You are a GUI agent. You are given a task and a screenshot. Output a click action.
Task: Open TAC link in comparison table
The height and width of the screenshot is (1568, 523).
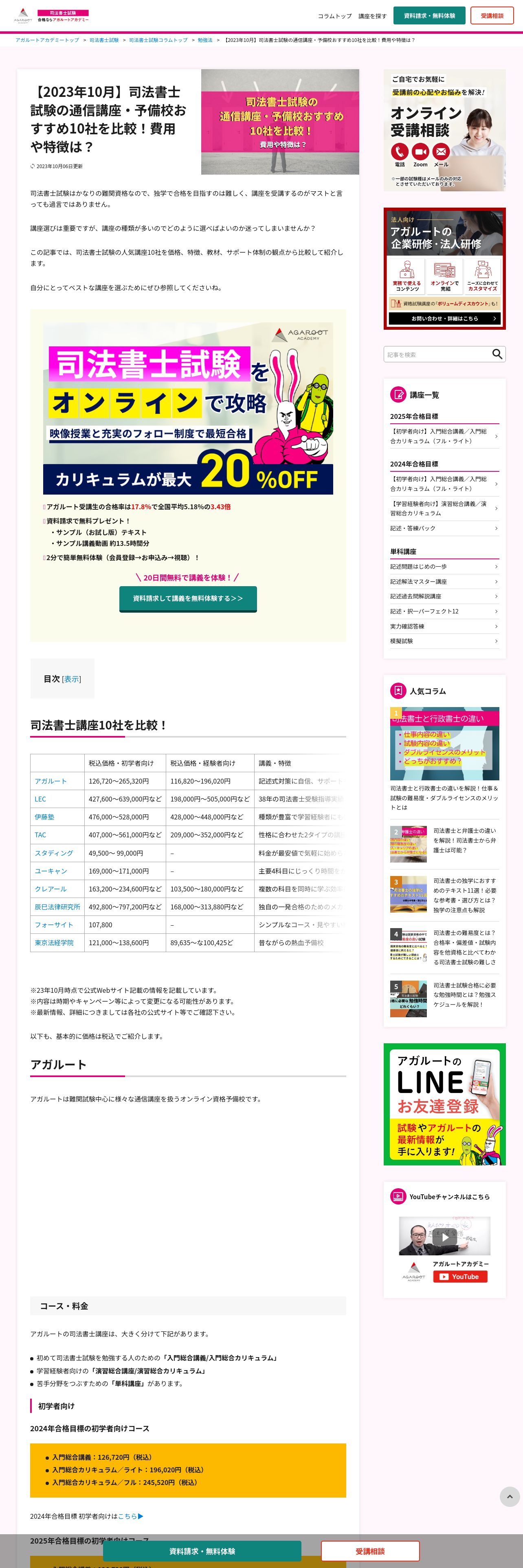pos(40,835)
